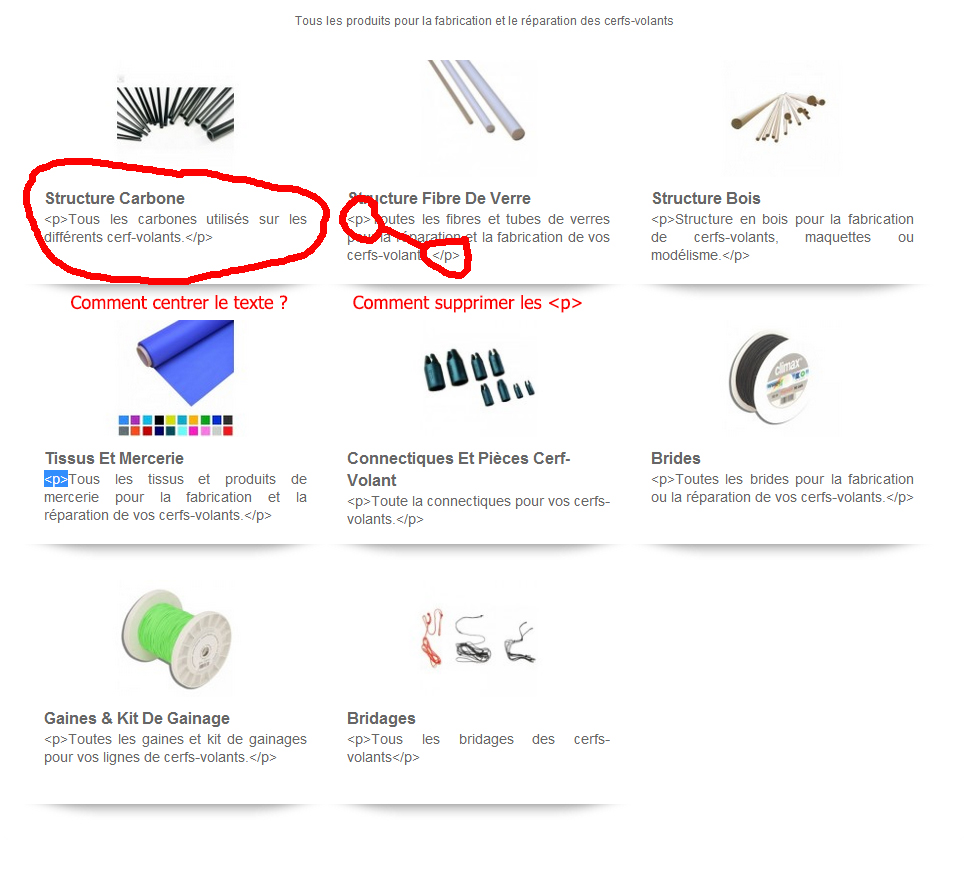Open the carbon tubes product image
The image size is (975, 889).
(x=175, y=114)
